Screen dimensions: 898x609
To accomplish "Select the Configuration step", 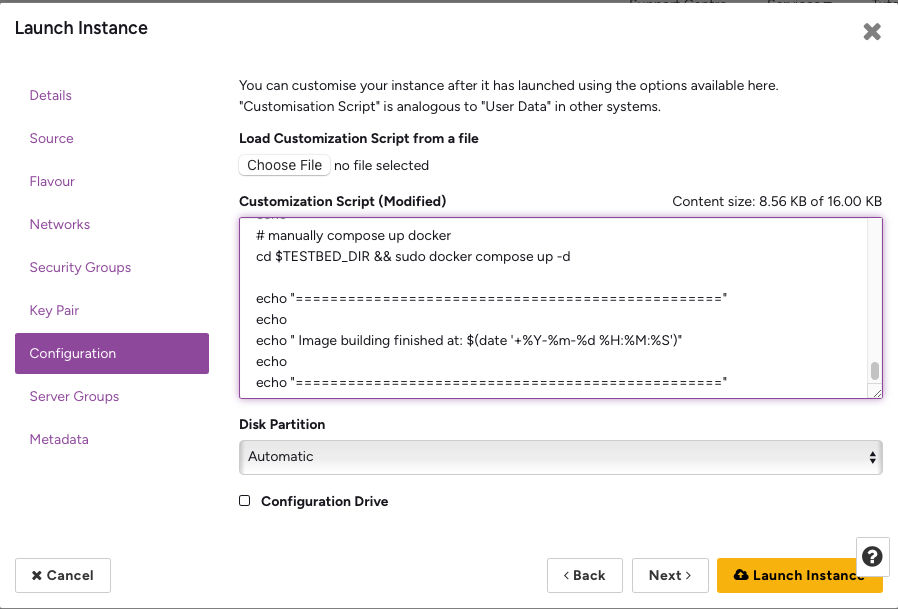I will coord(112,353).
